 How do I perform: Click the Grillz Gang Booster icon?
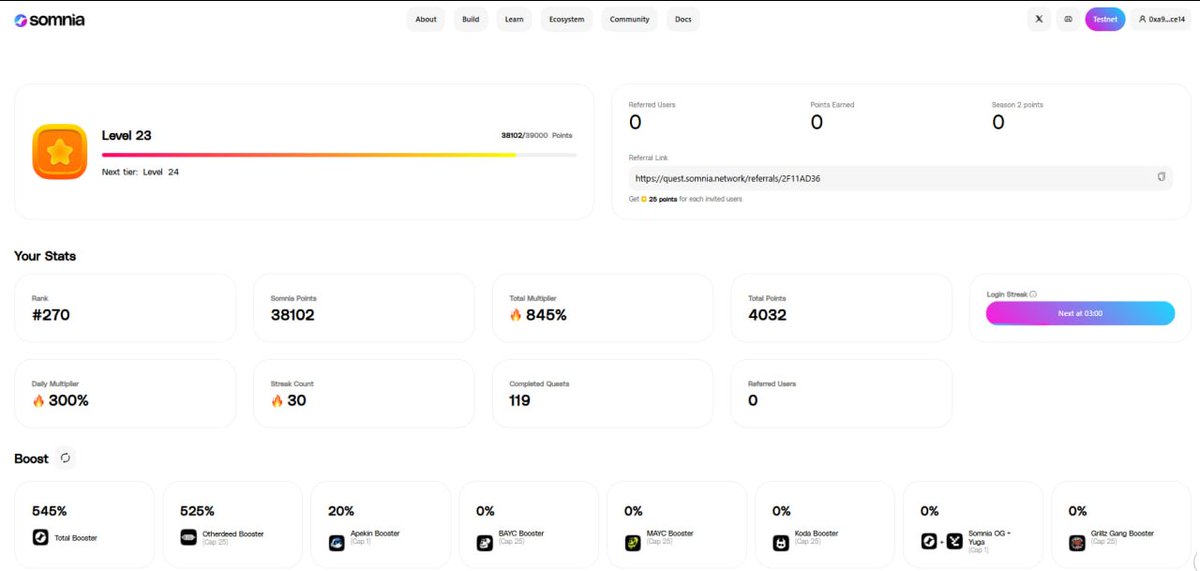pos(1077,542)
